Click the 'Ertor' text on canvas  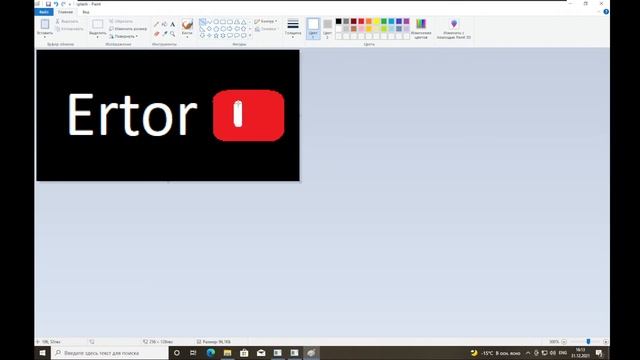tap(132, 115)
